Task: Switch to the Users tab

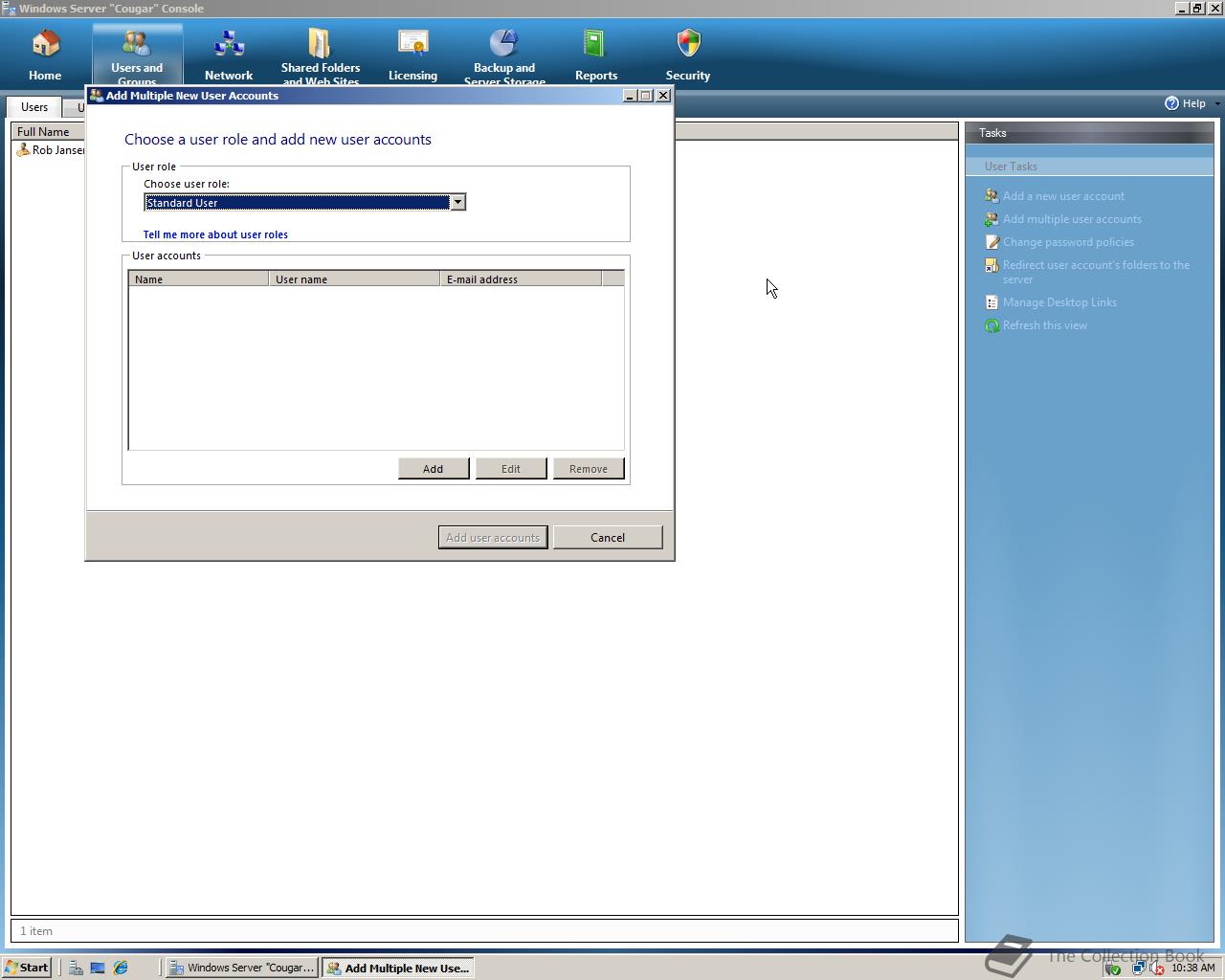Action: coord(34,107)
